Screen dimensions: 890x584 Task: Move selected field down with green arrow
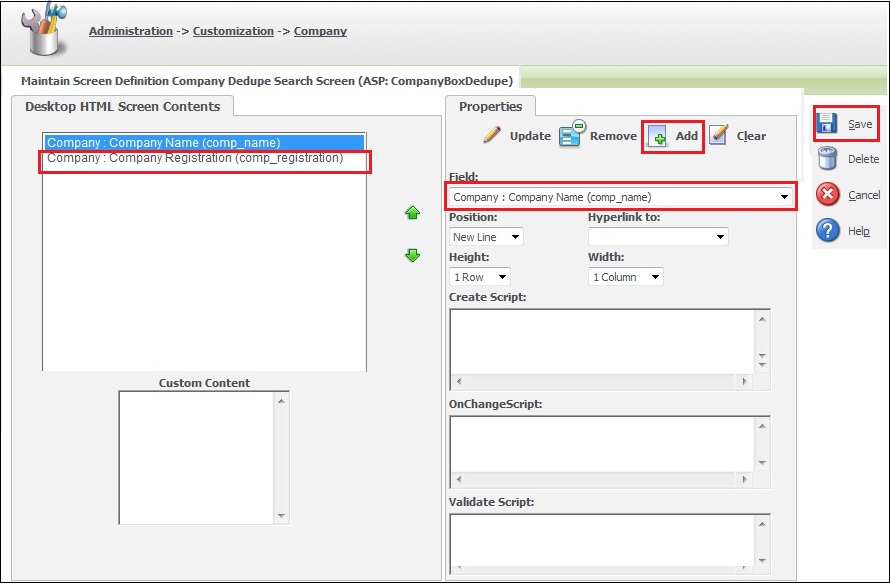pyautogui.click(x=413, y=255)
